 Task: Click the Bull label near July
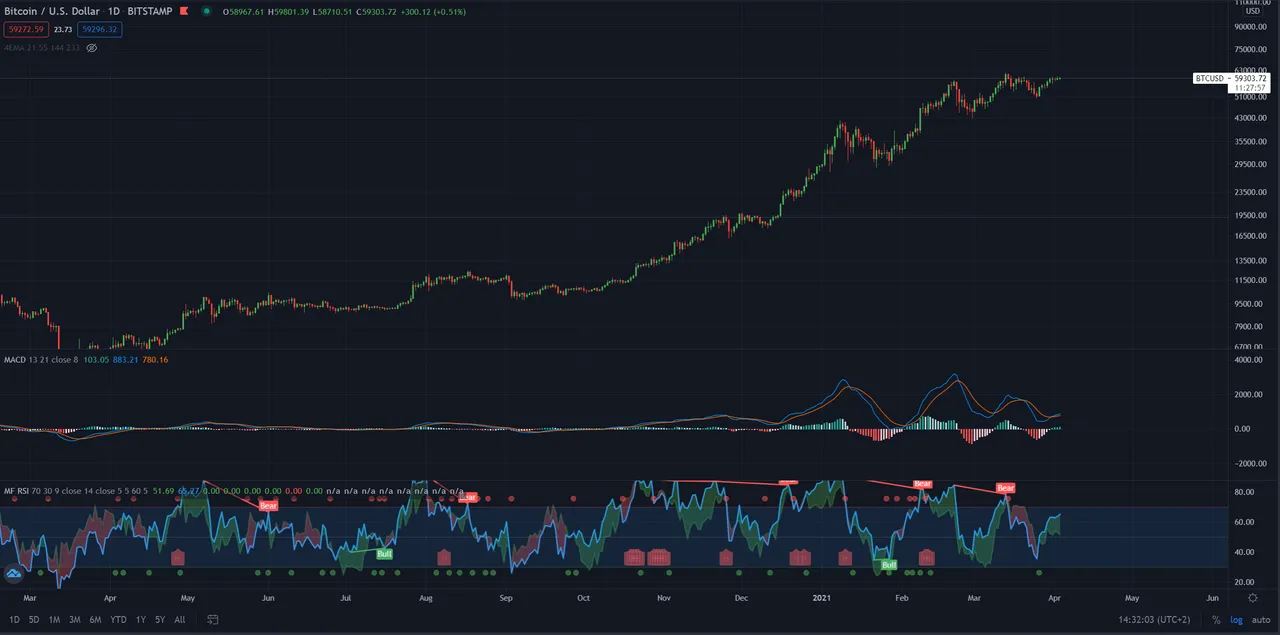tap(384, 553)
